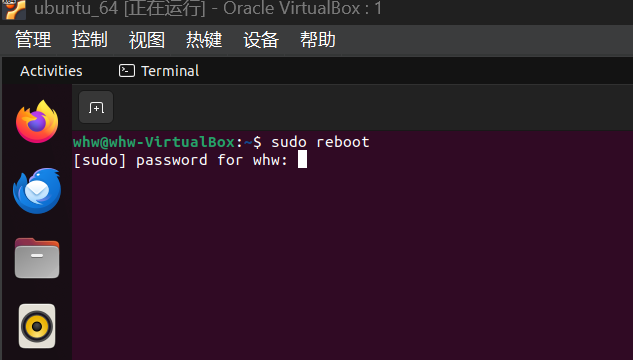Focus the sudo password prompt cursor
Screen dimensions: 633x360
coord(302,159)
